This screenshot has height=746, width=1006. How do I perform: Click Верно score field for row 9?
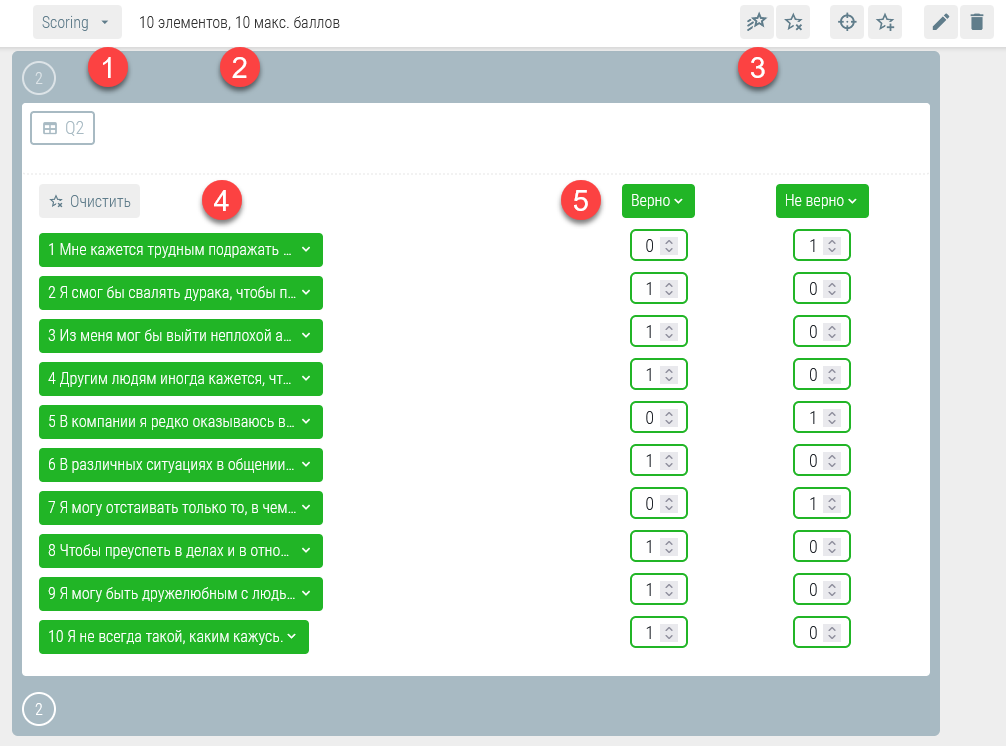click(x=659, y=589)
